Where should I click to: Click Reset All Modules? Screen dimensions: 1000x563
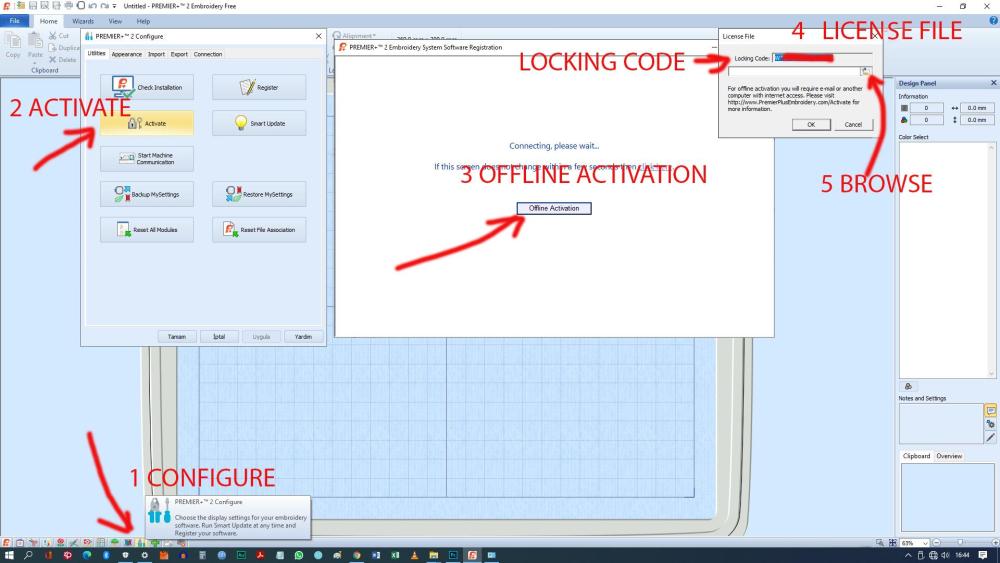point(147,230)
